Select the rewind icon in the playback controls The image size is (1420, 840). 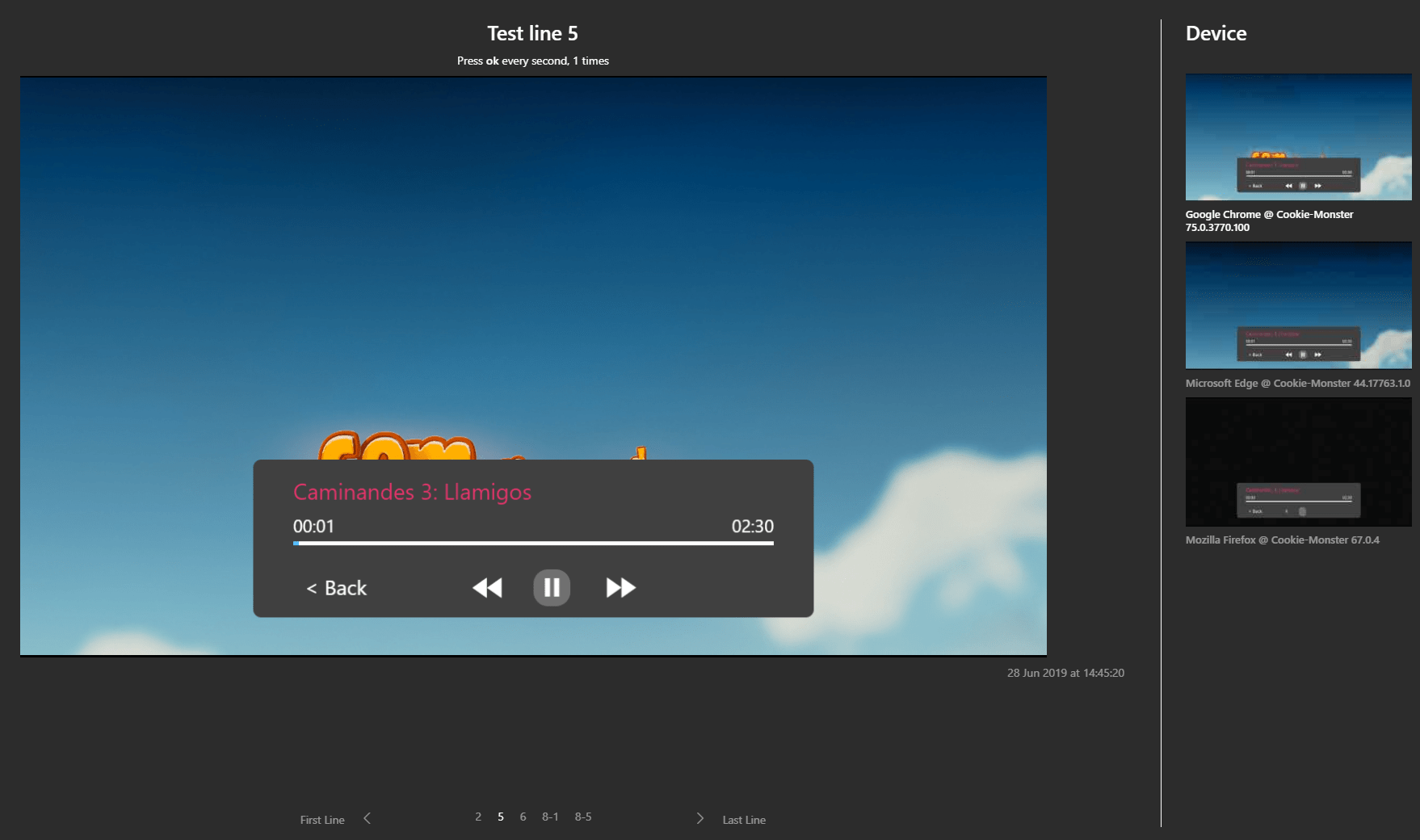(487, 588)
